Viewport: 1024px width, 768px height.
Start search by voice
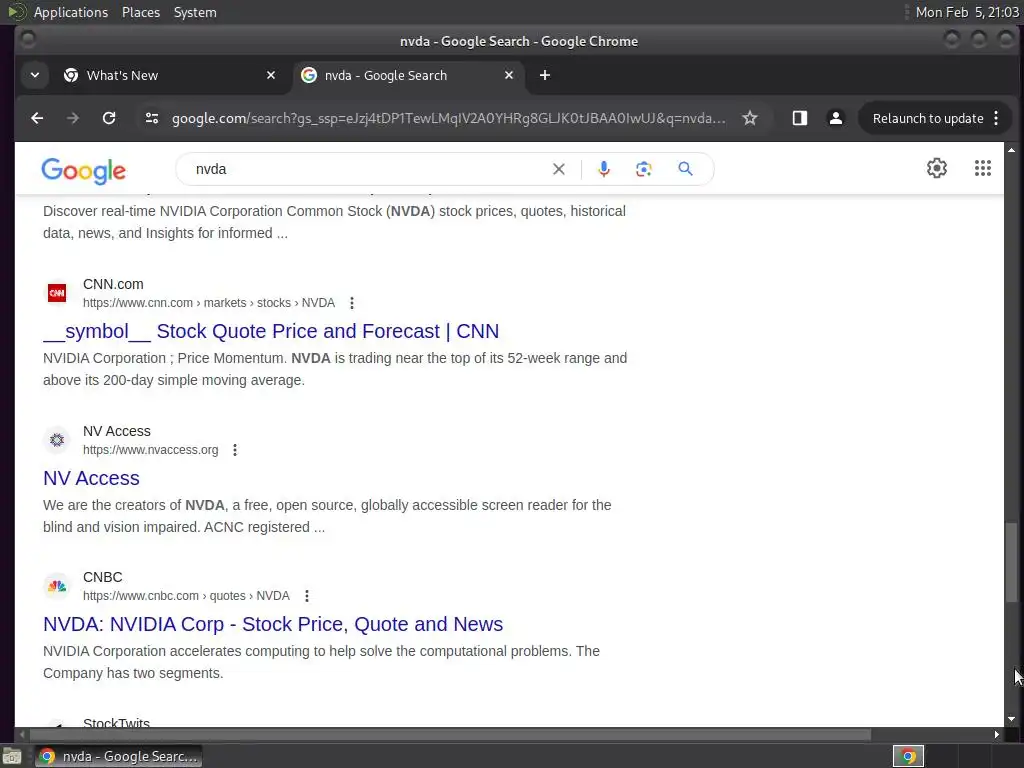click(x=604, y=169)
